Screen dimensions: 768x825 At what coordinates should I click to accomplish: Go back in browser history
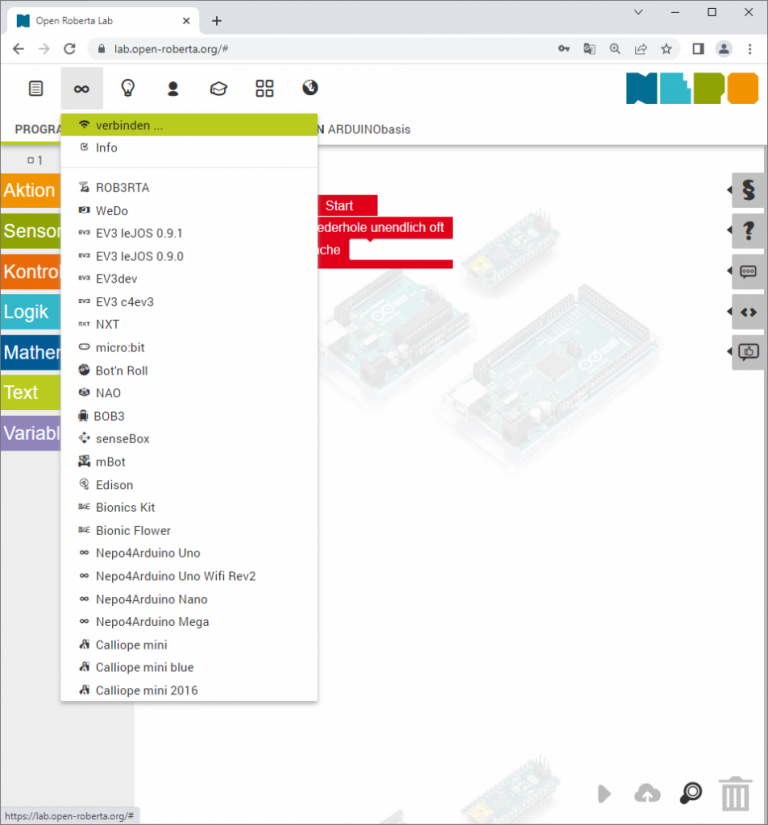pyautogui.click(x=18, y=49)
